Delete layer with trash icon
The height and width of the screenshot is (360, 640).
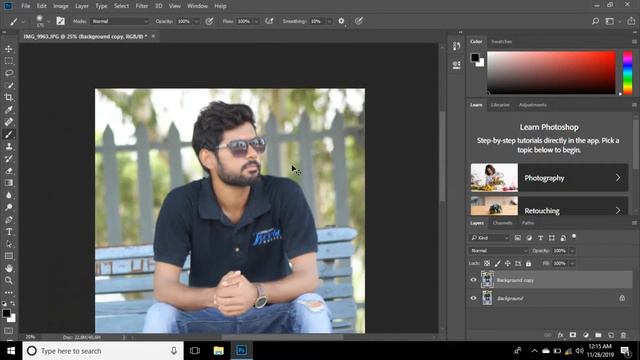click(623, 335)
